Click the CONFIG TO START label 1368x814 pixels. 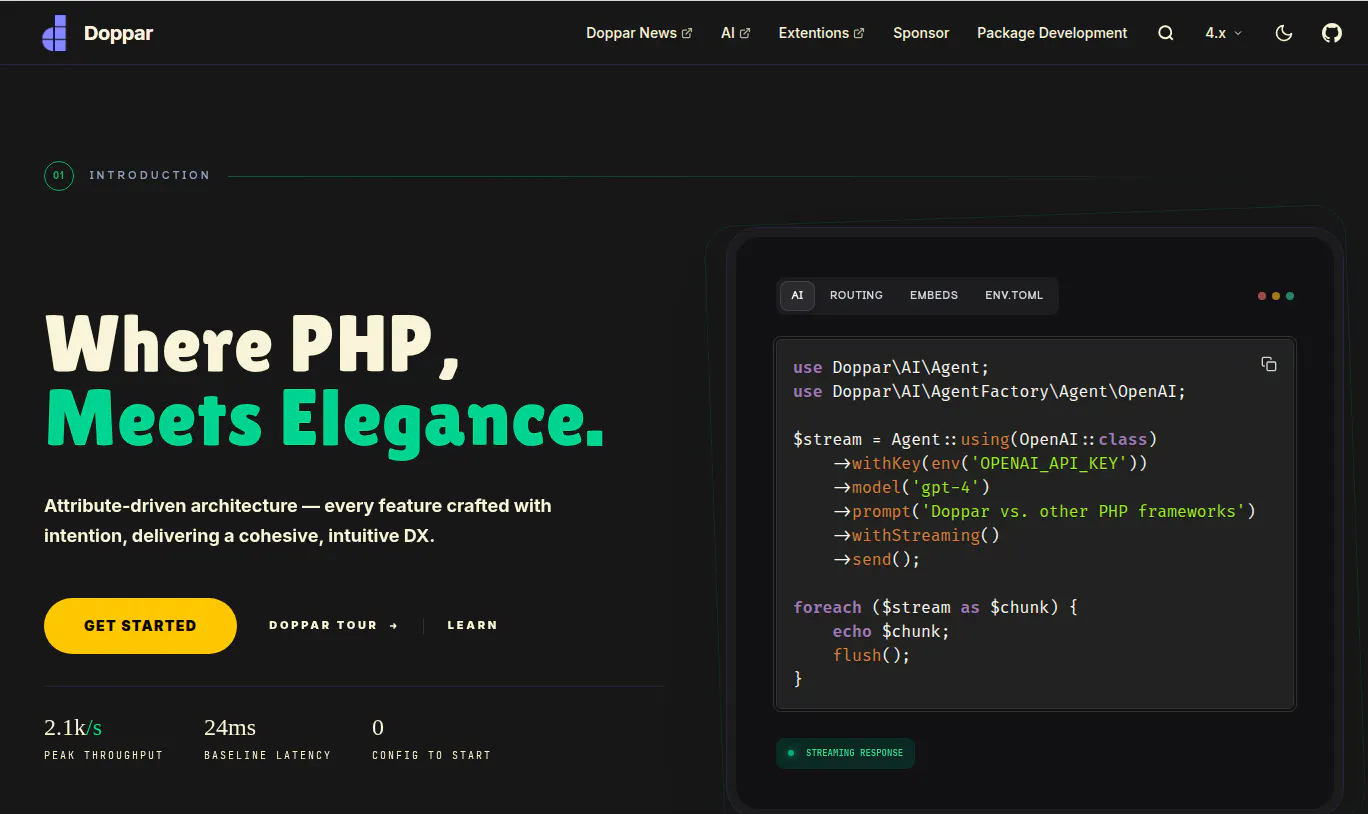coord(432,756)
